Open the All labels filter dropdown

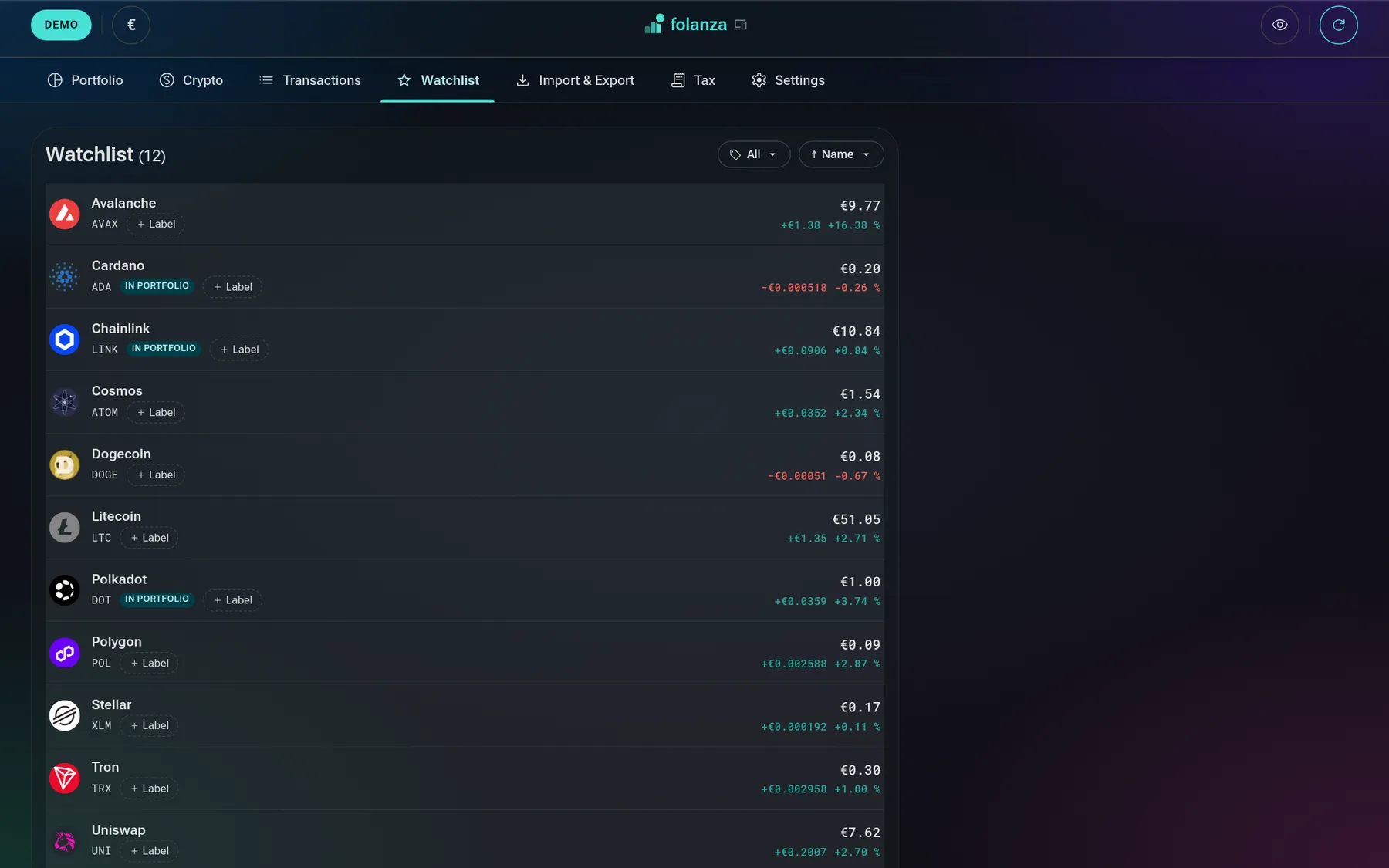pyautogui.click(x=754, y=154)
